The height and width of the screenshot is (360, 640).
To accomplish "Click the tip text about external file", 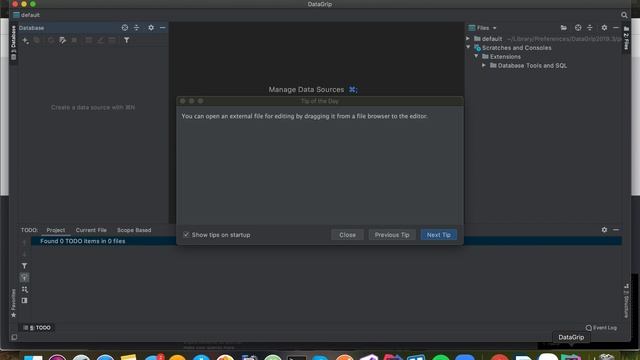I will 304,116.
